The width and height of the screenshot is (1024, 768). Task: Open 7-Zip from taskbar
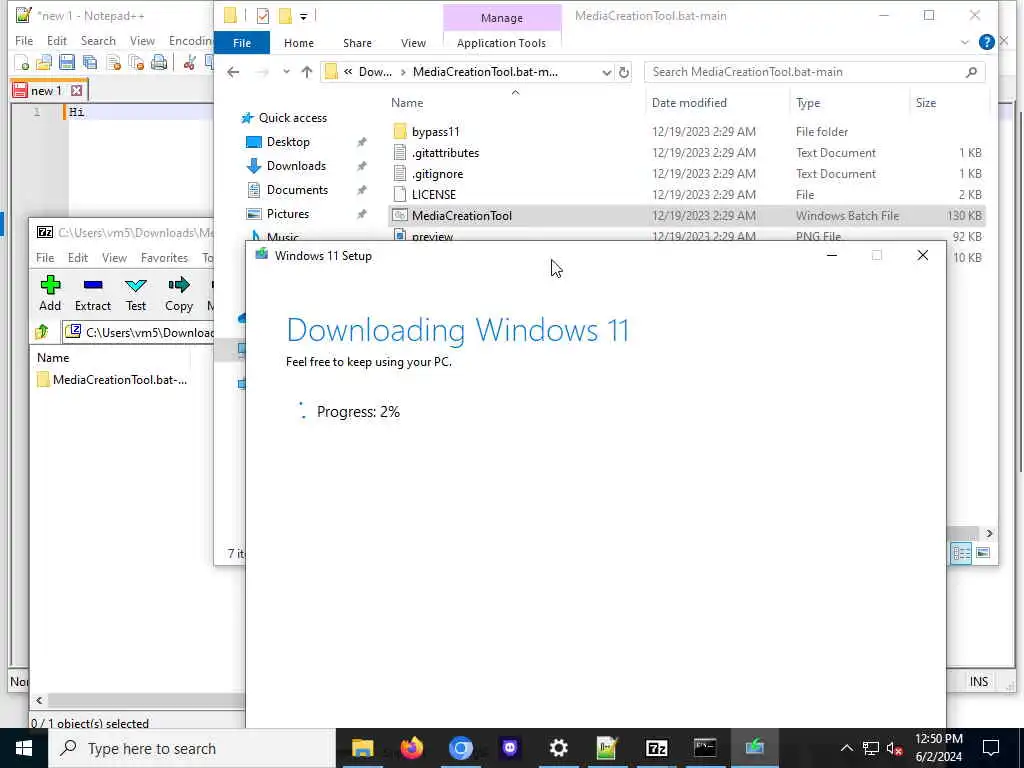pos(656,748)
